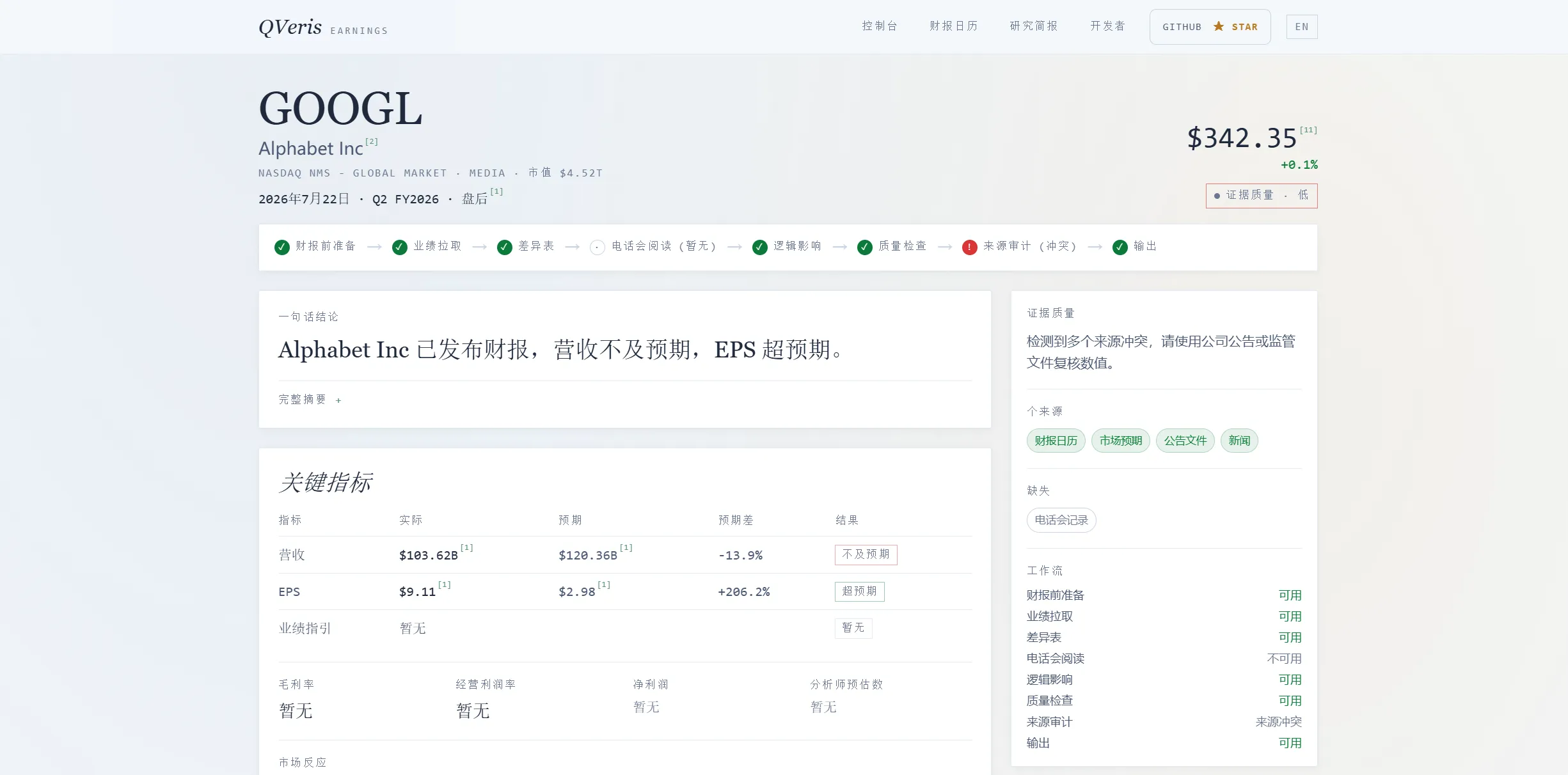Click the red 来源审计 conflict warning icon
1568x775 pixels.
[970, 247]
